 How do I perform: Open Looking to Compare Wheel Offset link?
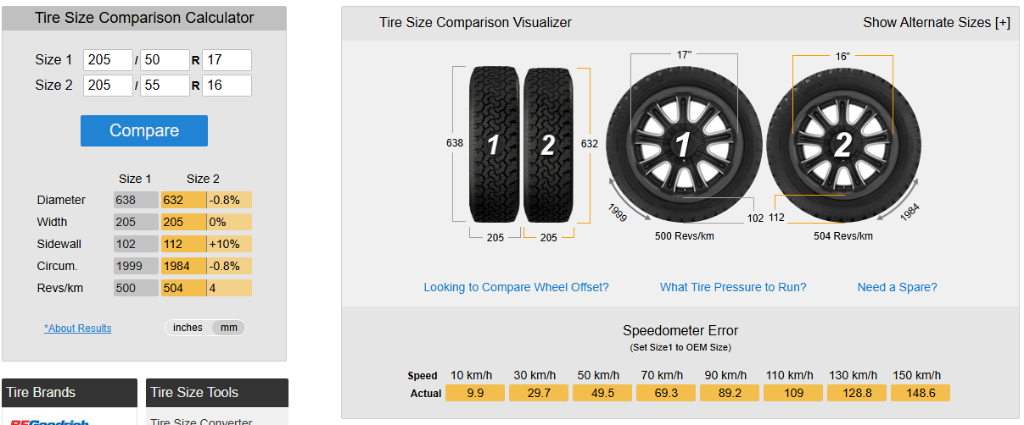click(516, 287)
